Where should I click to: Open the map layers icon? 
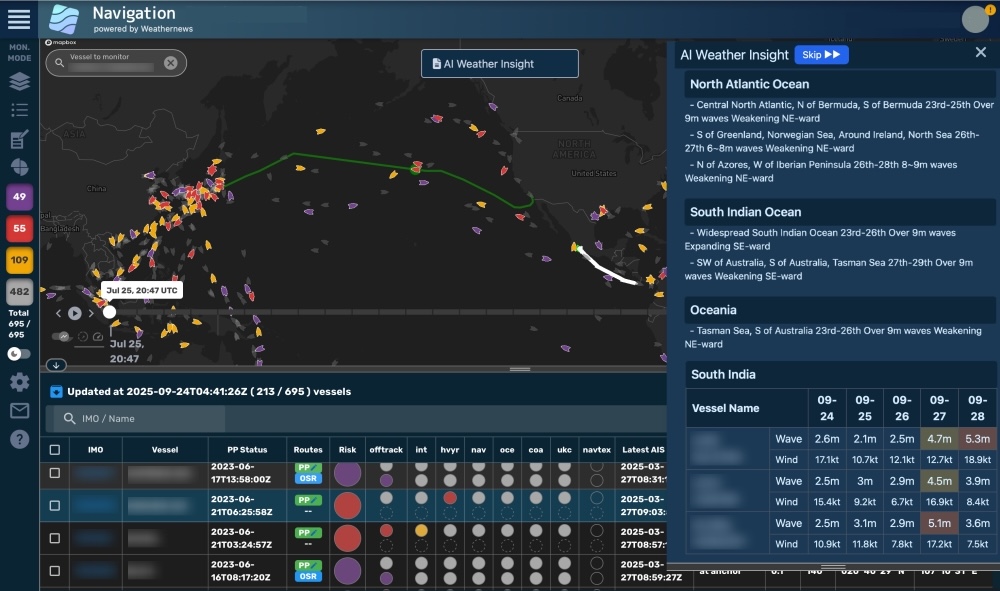coord(19,82)
